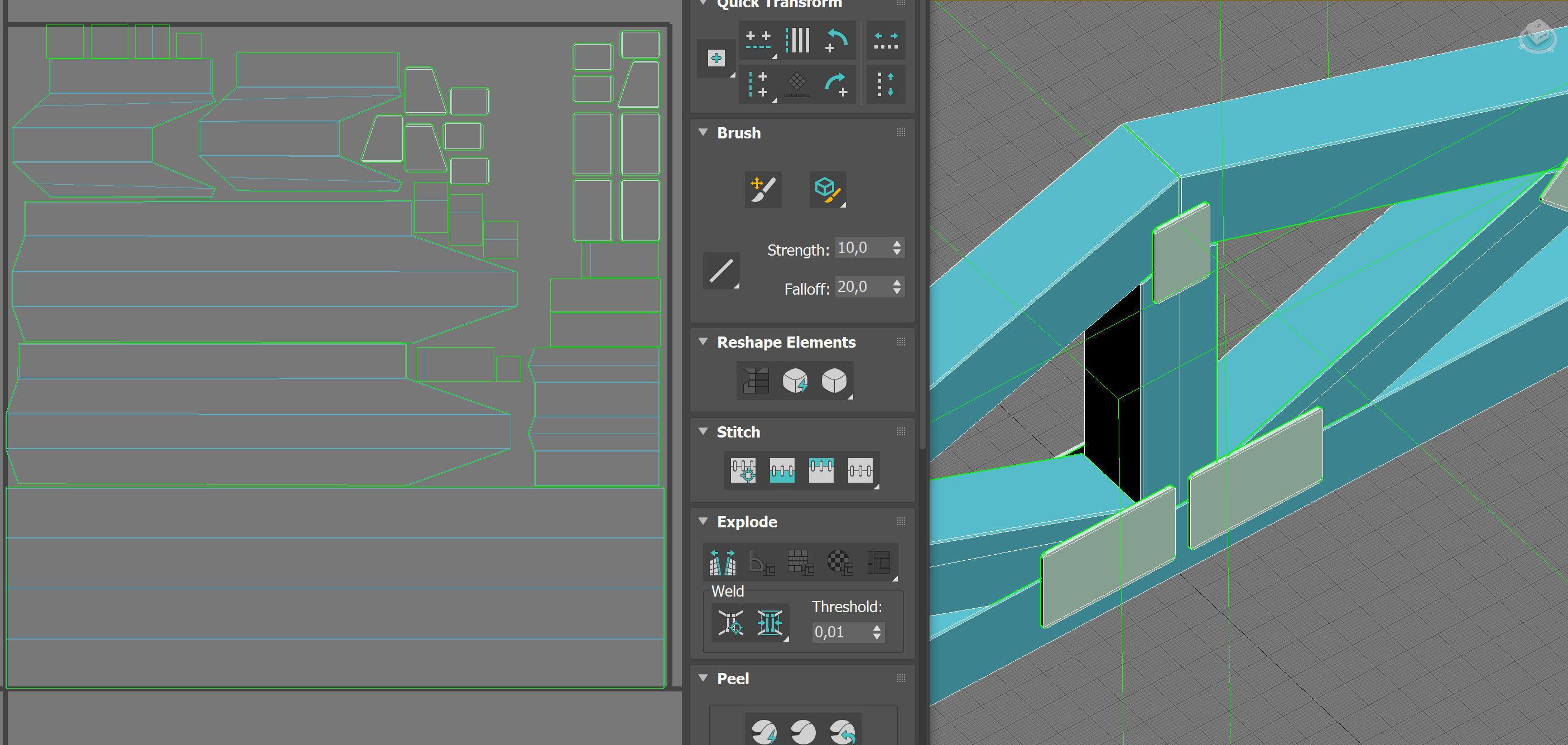The width and height of the screenshot is (1568, 745).
Task: Select the Relax Brush icon
Action: click(x=827, y=189)
